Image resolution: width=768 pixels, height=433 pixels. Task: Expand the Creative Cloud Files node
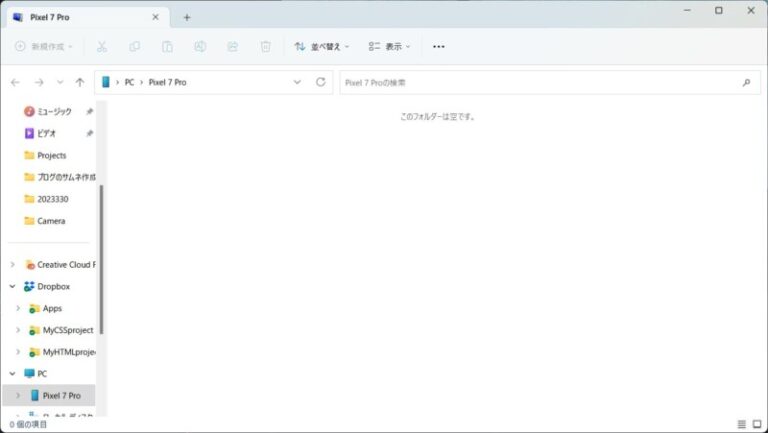[12, 264]
